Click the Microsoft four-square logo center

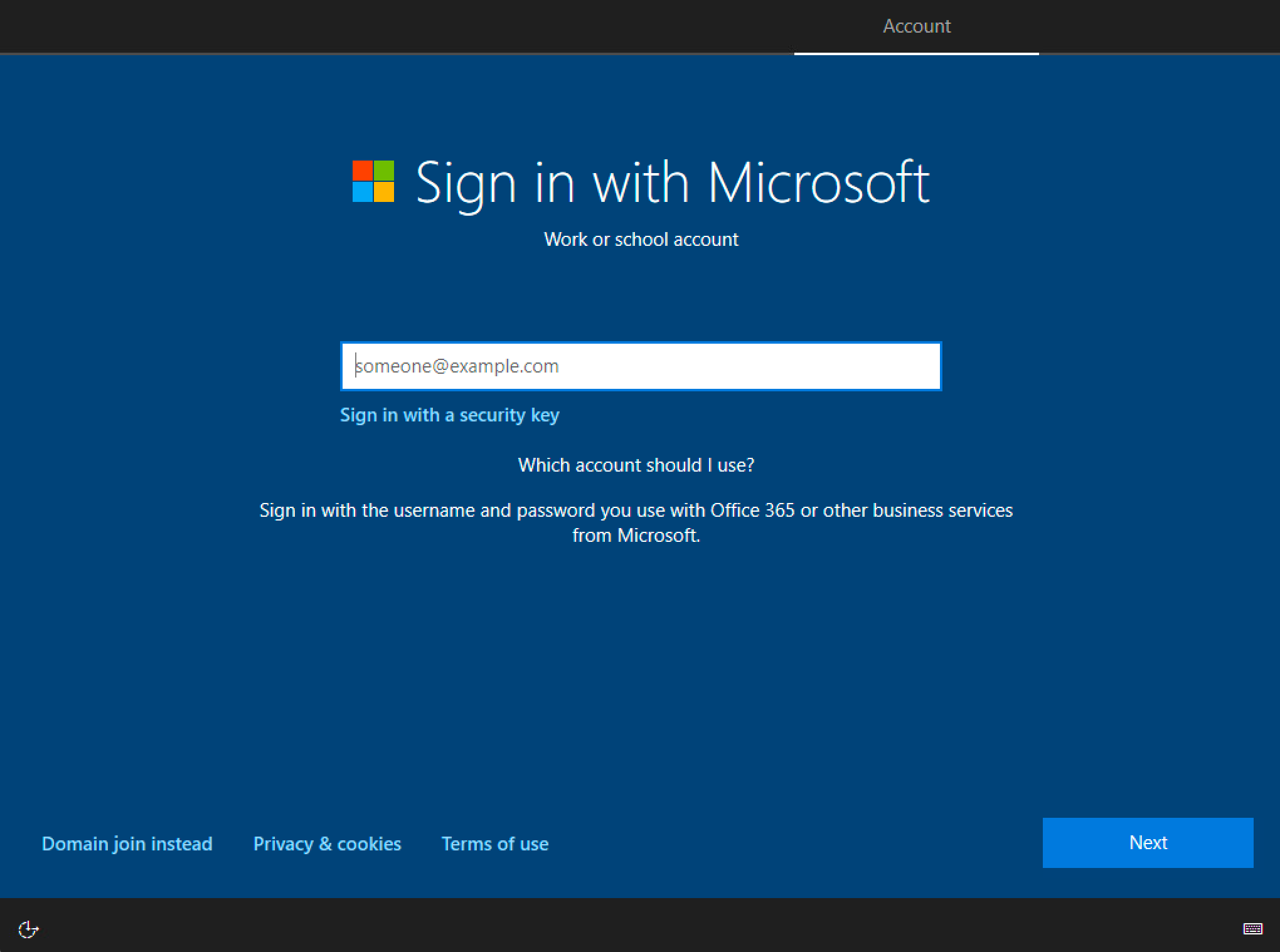click(373, 181)
